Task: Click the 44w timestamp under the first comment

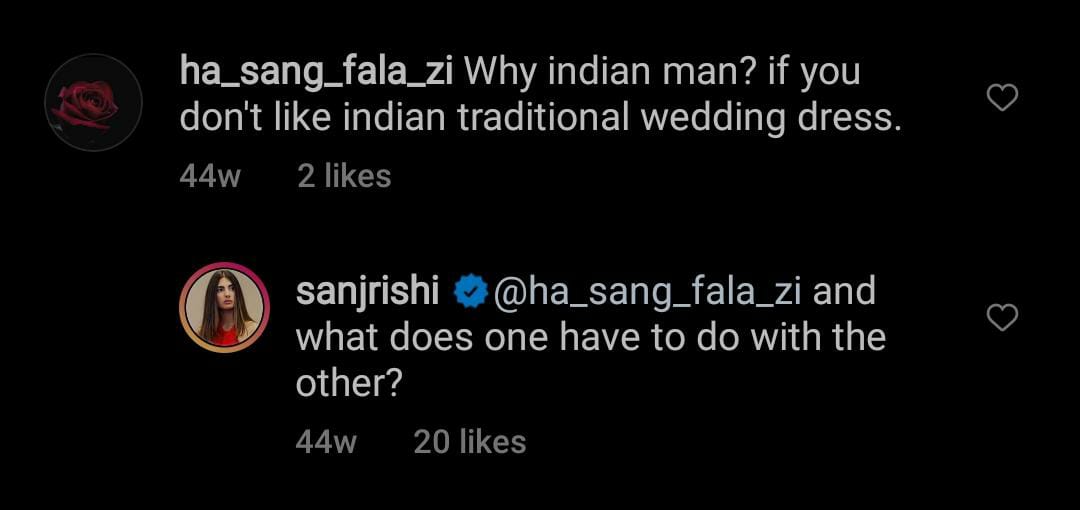Action: (210, 176)
